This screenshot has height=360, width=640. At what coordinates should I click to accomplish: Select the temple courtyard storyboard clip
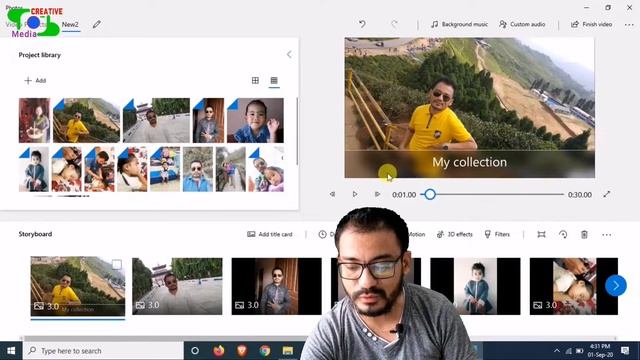tap(177, 286)
